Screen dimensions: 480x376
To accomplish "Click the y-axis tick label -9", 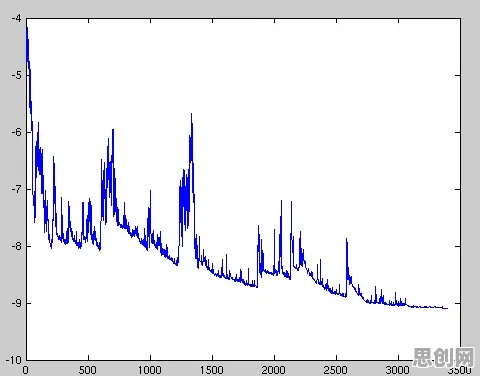I will pos(16,303).
